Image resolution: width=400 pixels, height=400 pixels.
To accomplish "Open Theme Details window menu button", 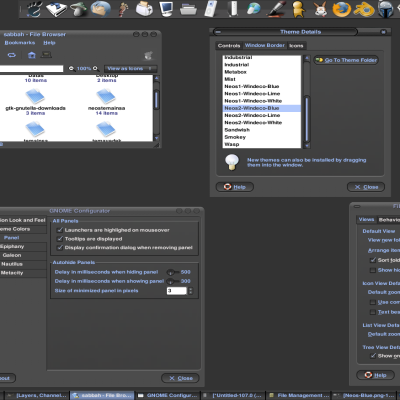I will click(218, 32).
